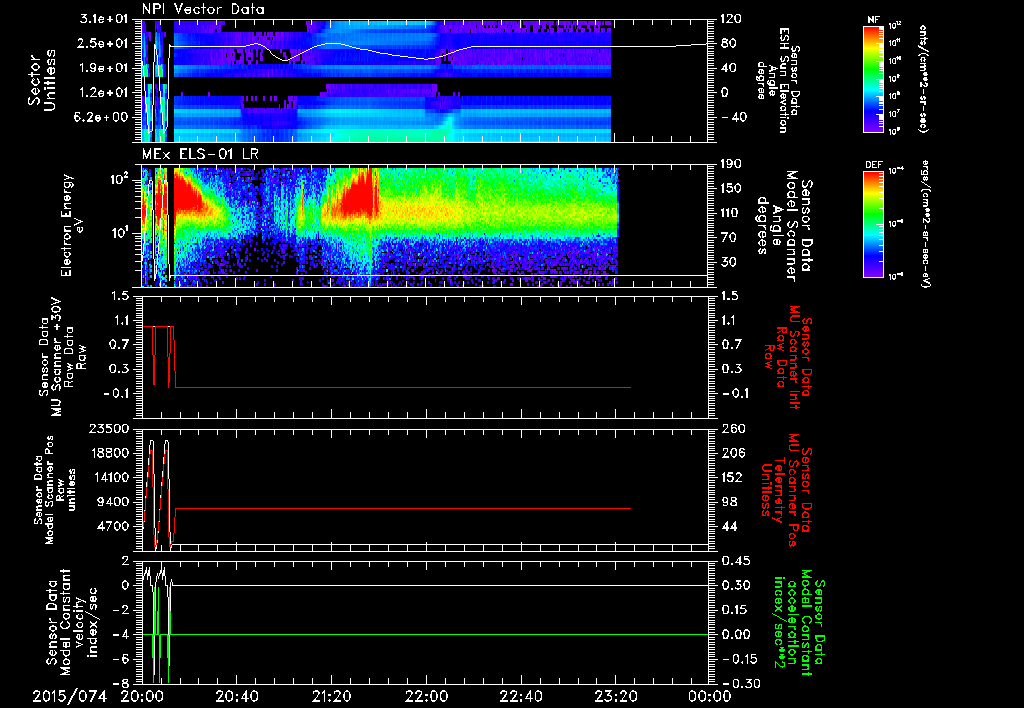Click the ELS electron energy spectrogram
This screenshot has width=1024, height=708.
(x=424, y=226)
